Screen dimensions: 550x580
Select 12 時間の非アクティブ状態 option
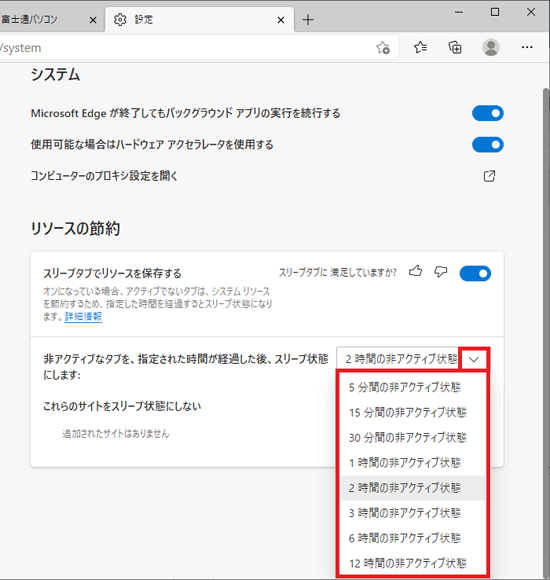coord(413,563)
